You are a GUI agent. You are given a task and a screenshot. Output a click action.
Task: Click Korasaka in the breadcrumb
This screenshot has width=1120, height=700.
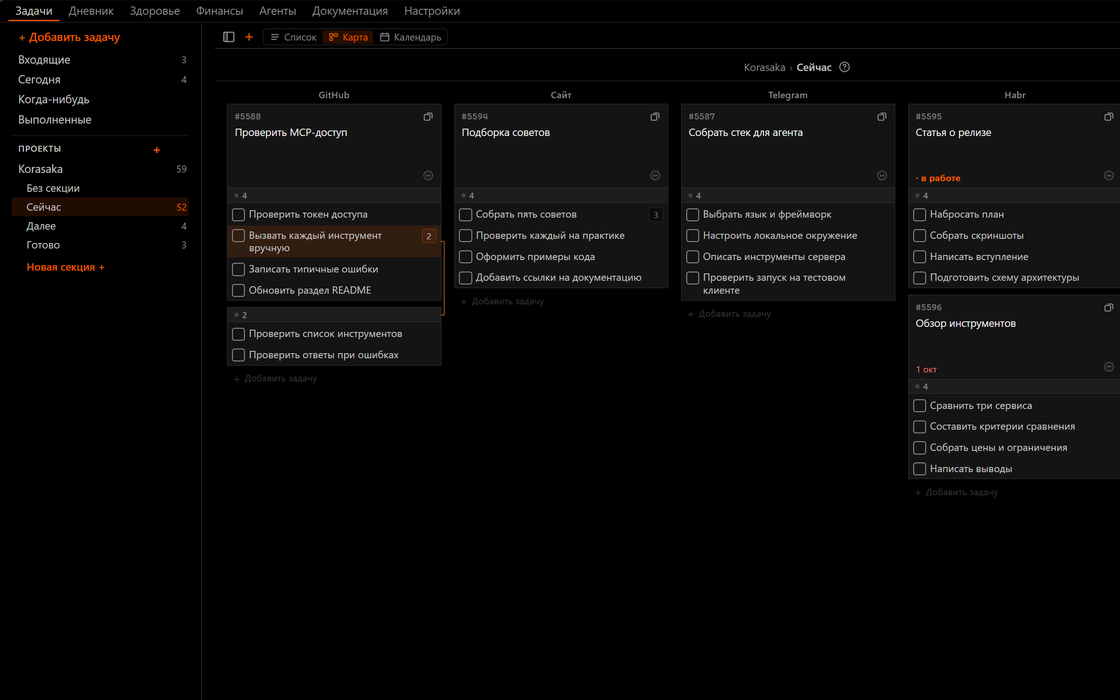pos(764,67)
